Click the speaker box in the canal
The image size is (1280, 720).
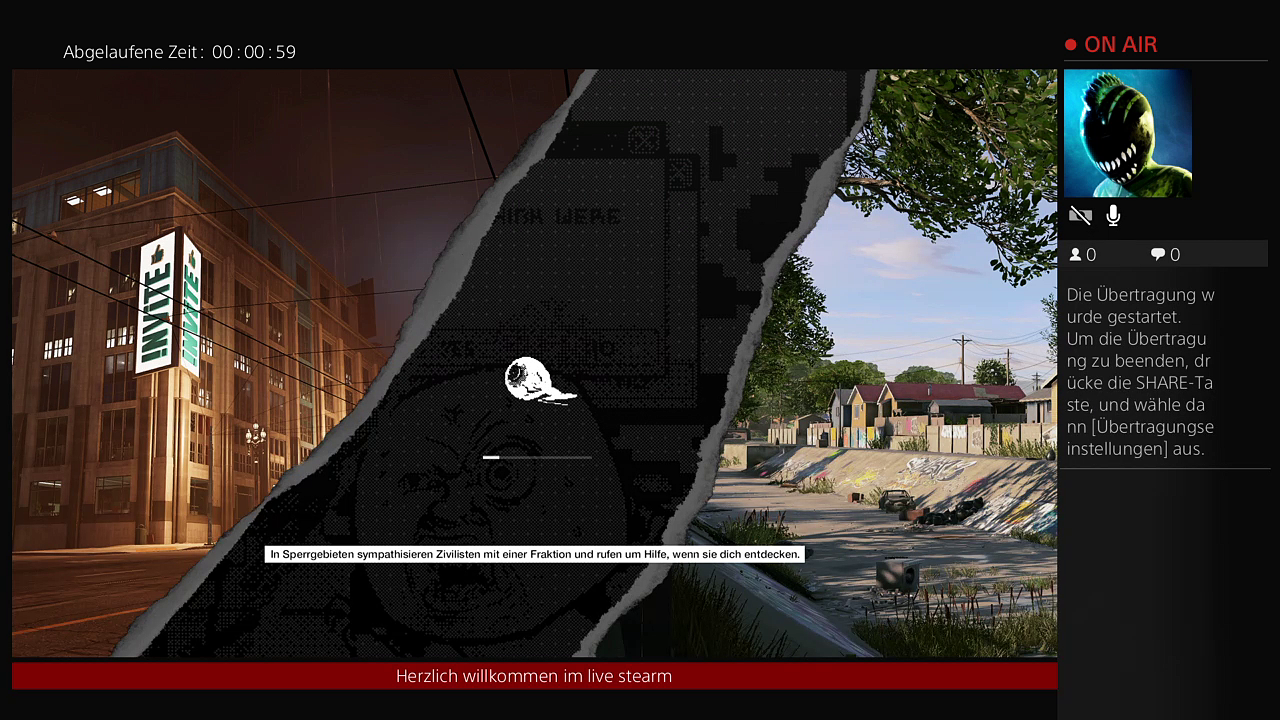pyautogui.click(x=897, y=575)
